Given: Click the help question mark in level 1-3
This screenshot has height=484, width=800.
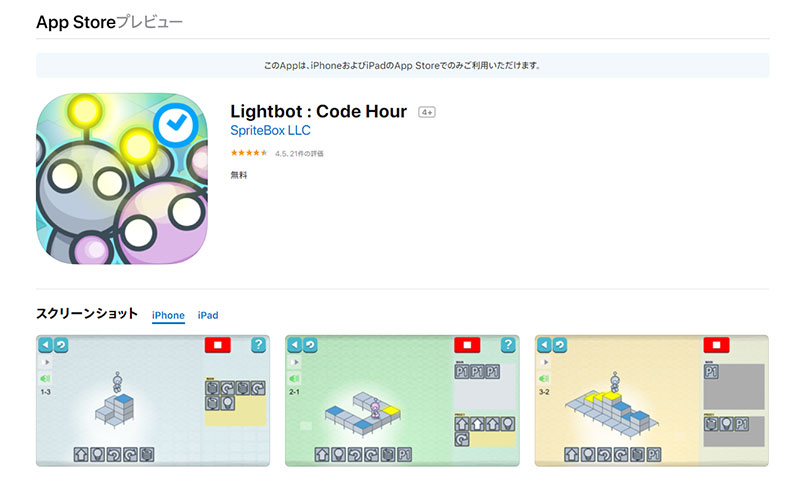Looking at the screenshot, I should pos(259,345).
